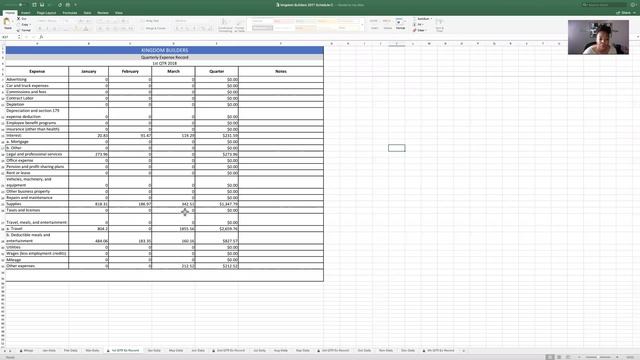This screenshot has width=640, height=360.
Task: Click Conditional Formatting icon
Action: (224, 24)
